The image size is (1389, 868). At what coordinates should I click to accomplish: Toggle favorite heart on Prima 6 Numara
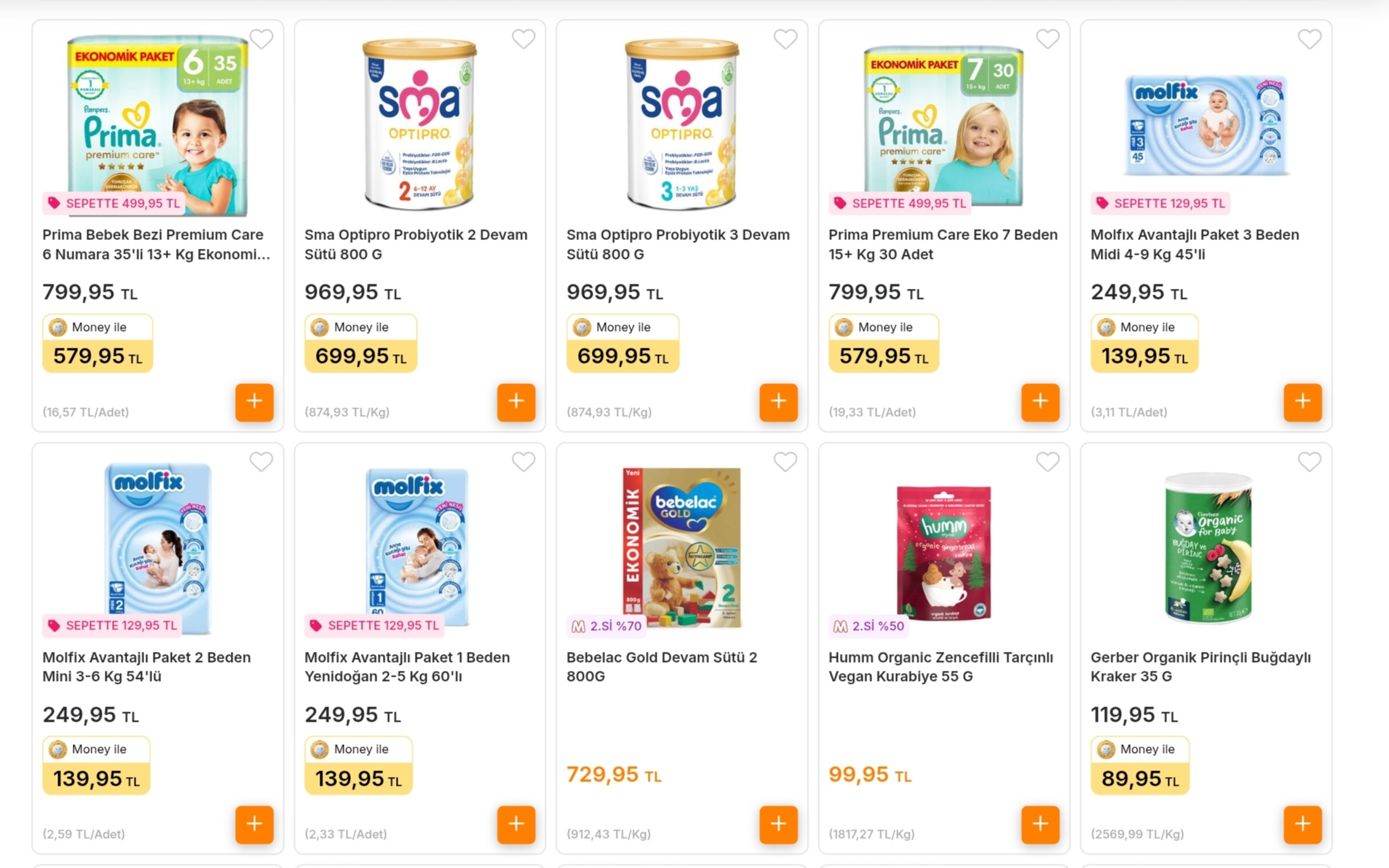pyautogui.click(x=261, y=39)
